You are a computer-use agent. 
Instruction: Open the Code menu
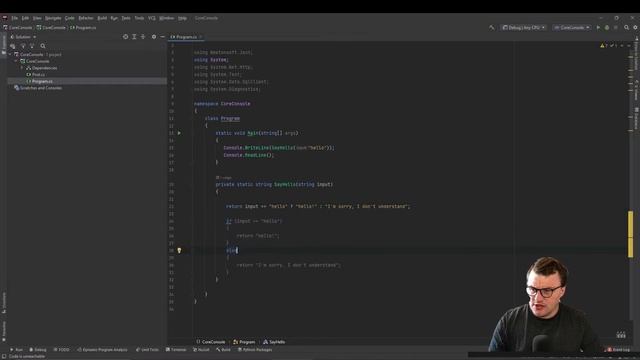(70, 18)
